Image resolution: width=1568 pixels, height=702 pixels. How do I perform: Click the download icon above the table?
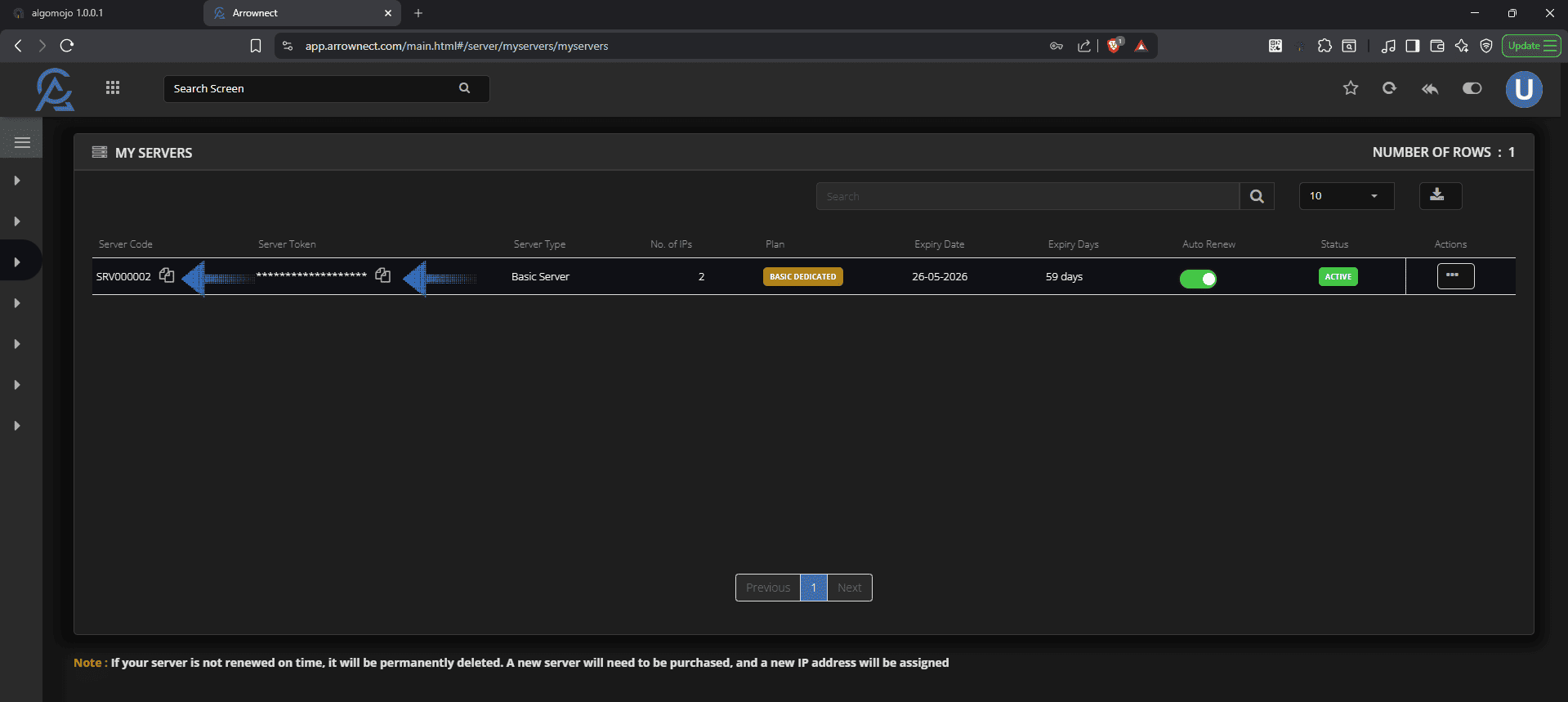pos(1439,195)
